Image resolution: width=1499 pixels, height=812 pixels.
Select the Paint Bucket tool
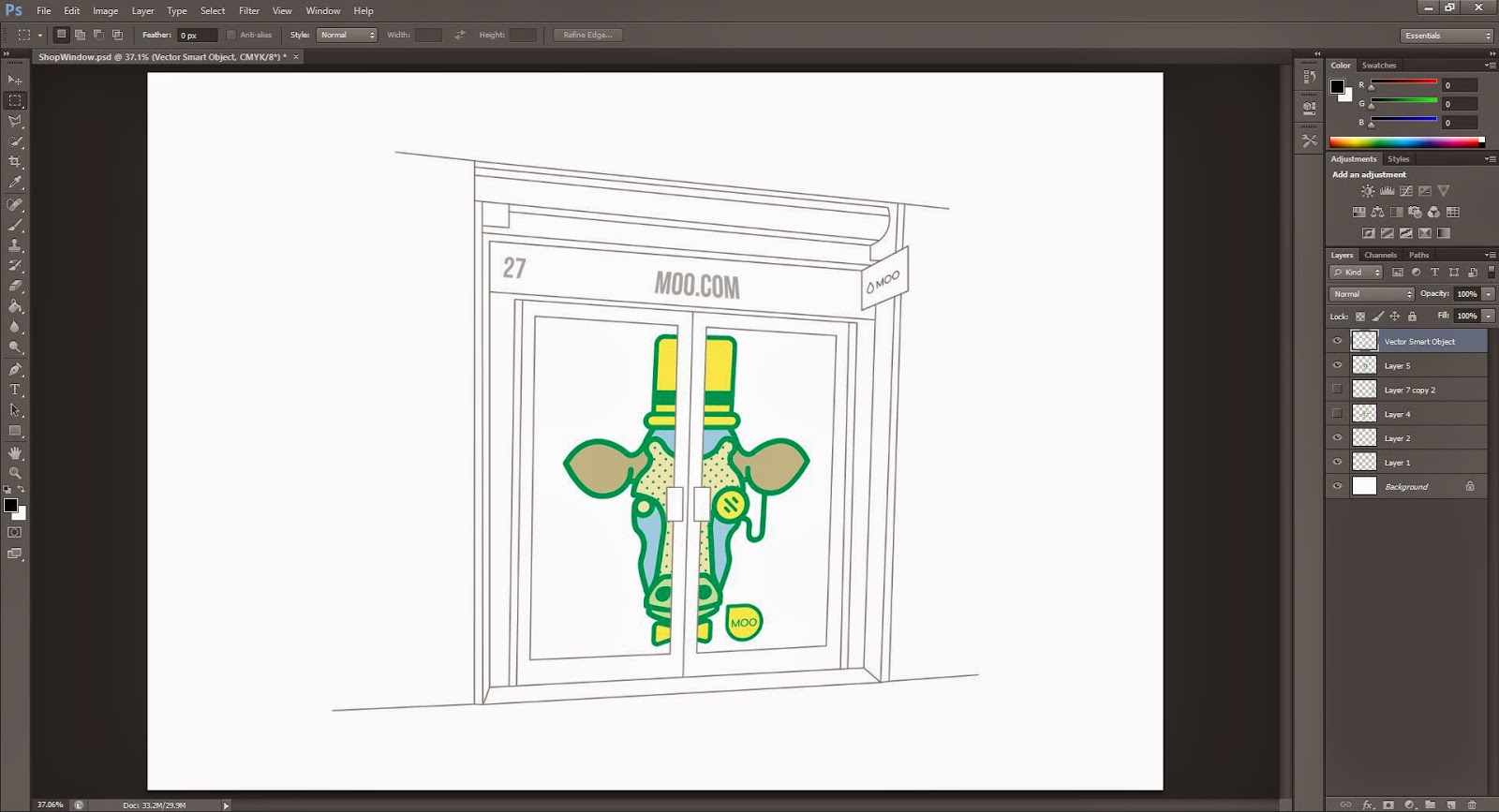point(15,306)
